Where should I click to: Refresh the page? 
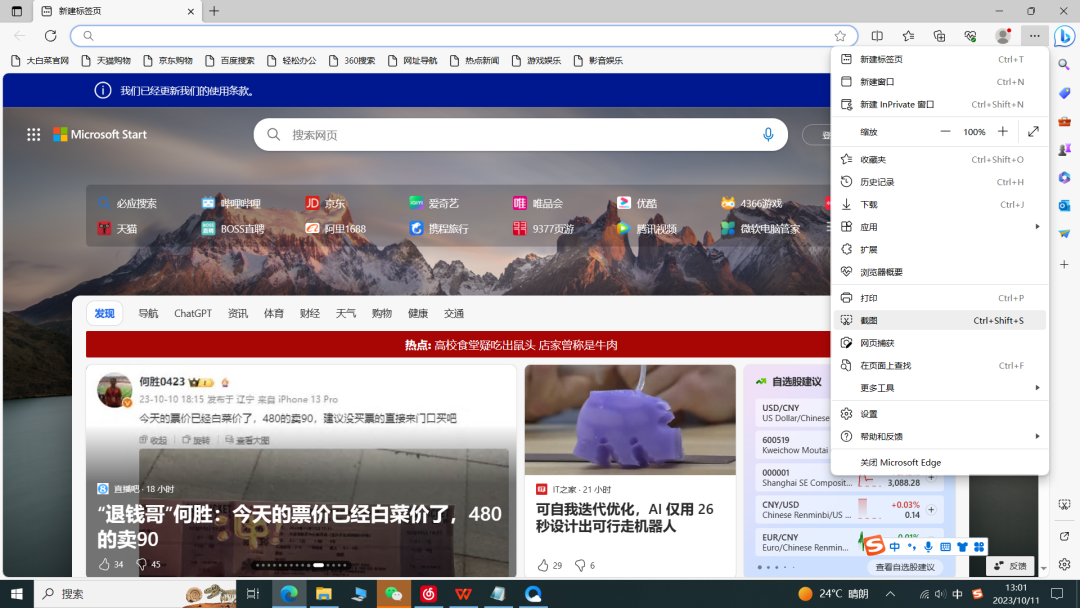(50, 36)
